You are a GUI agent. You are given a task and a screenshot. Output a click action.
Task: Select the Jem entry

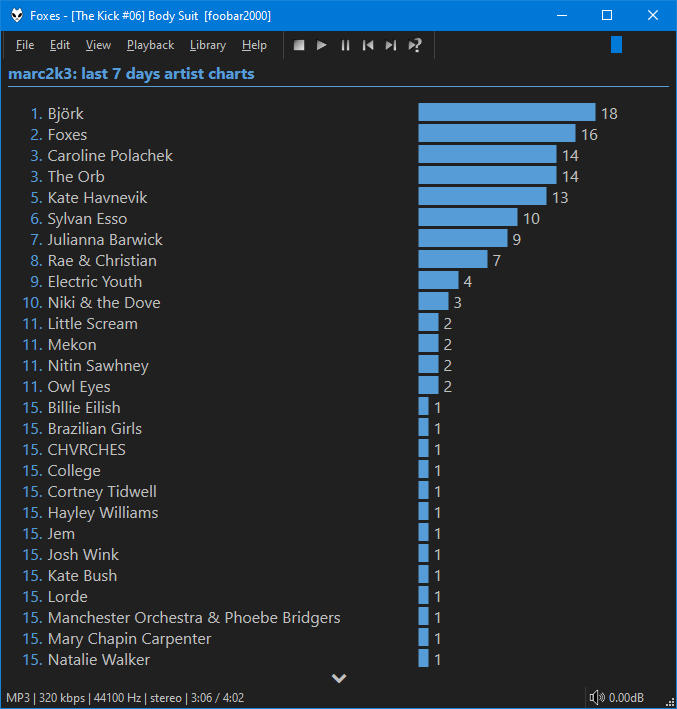[62, 534]
